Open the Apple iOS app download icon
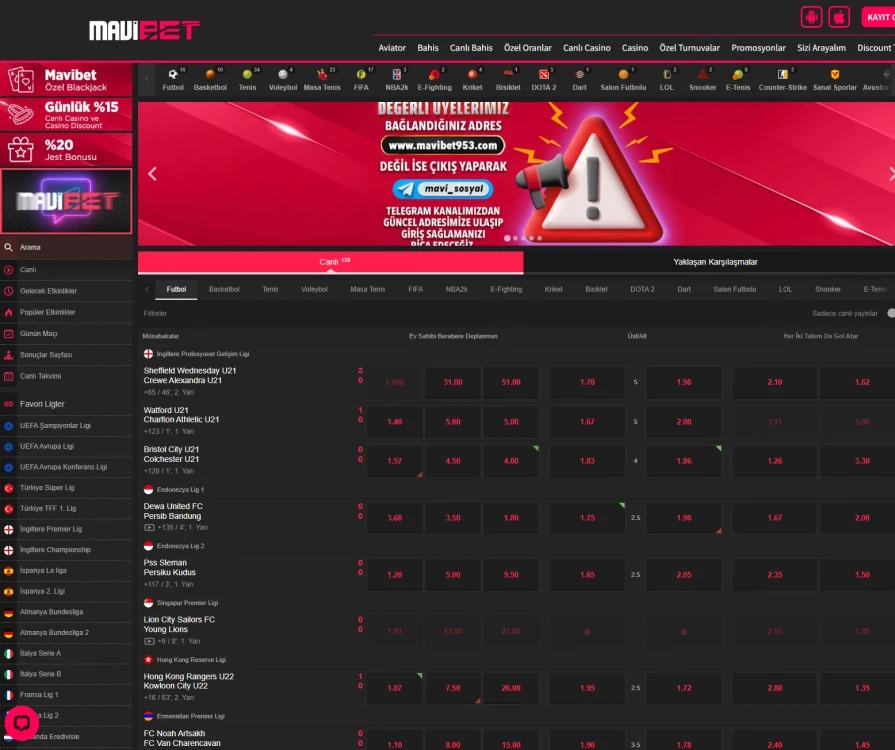The width and height of the screenshot is (895, 750). 839,17
